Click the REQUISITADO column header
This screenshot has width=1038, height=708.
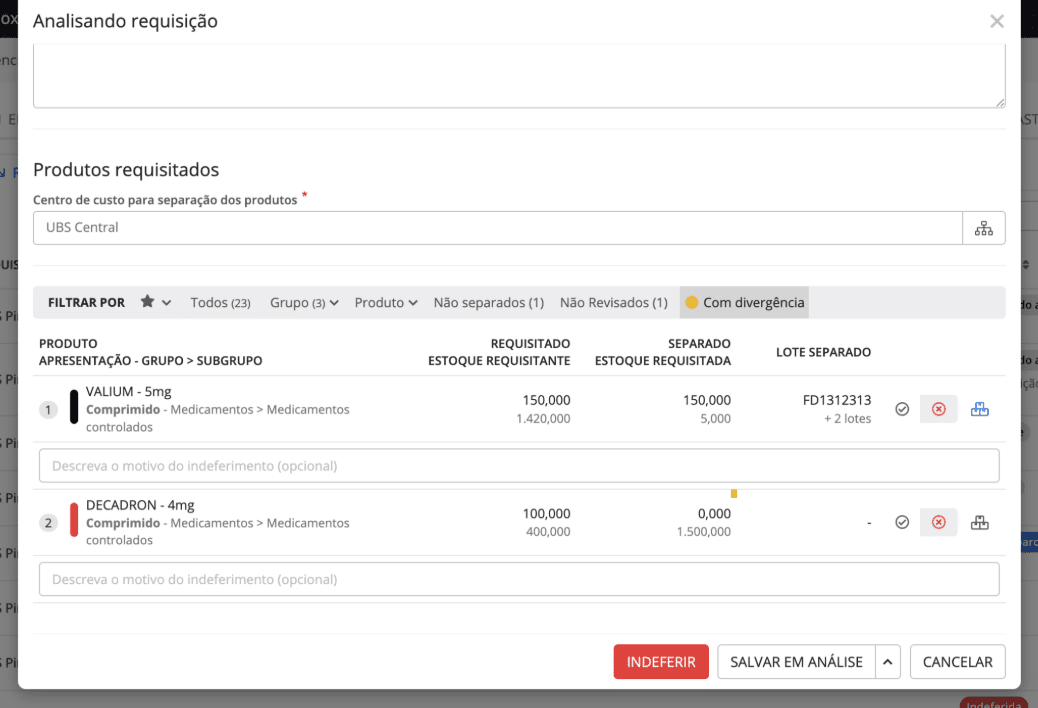point(530,343)
